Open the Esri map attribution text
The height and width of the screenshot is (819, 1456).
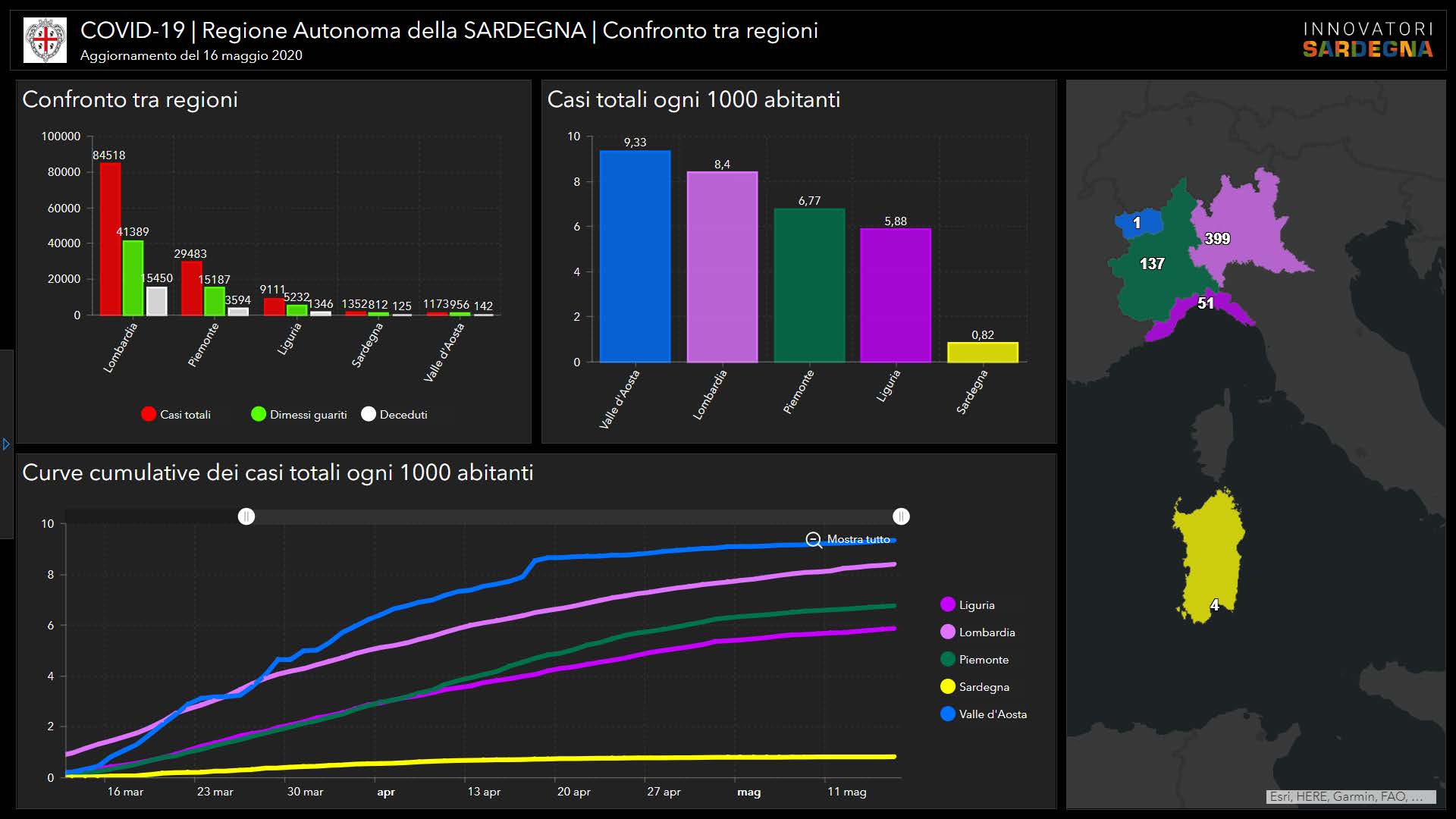click(x=1351, y=796)
